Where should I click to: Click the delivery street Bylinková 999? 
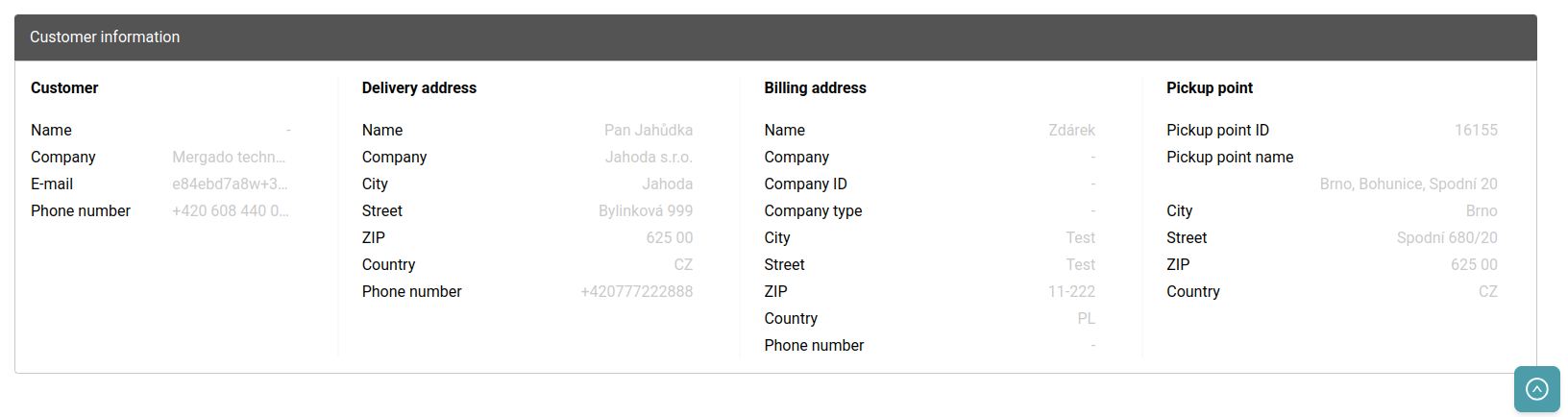(x=645, y=211)
